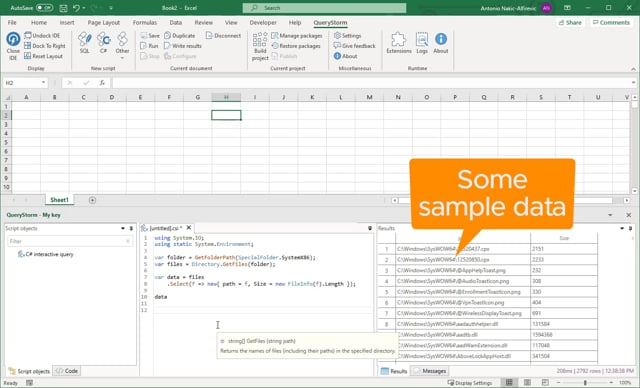Close the QueryStorm pane
The width and height of the screenshot is (640, 388).
[x=629, y=215]
